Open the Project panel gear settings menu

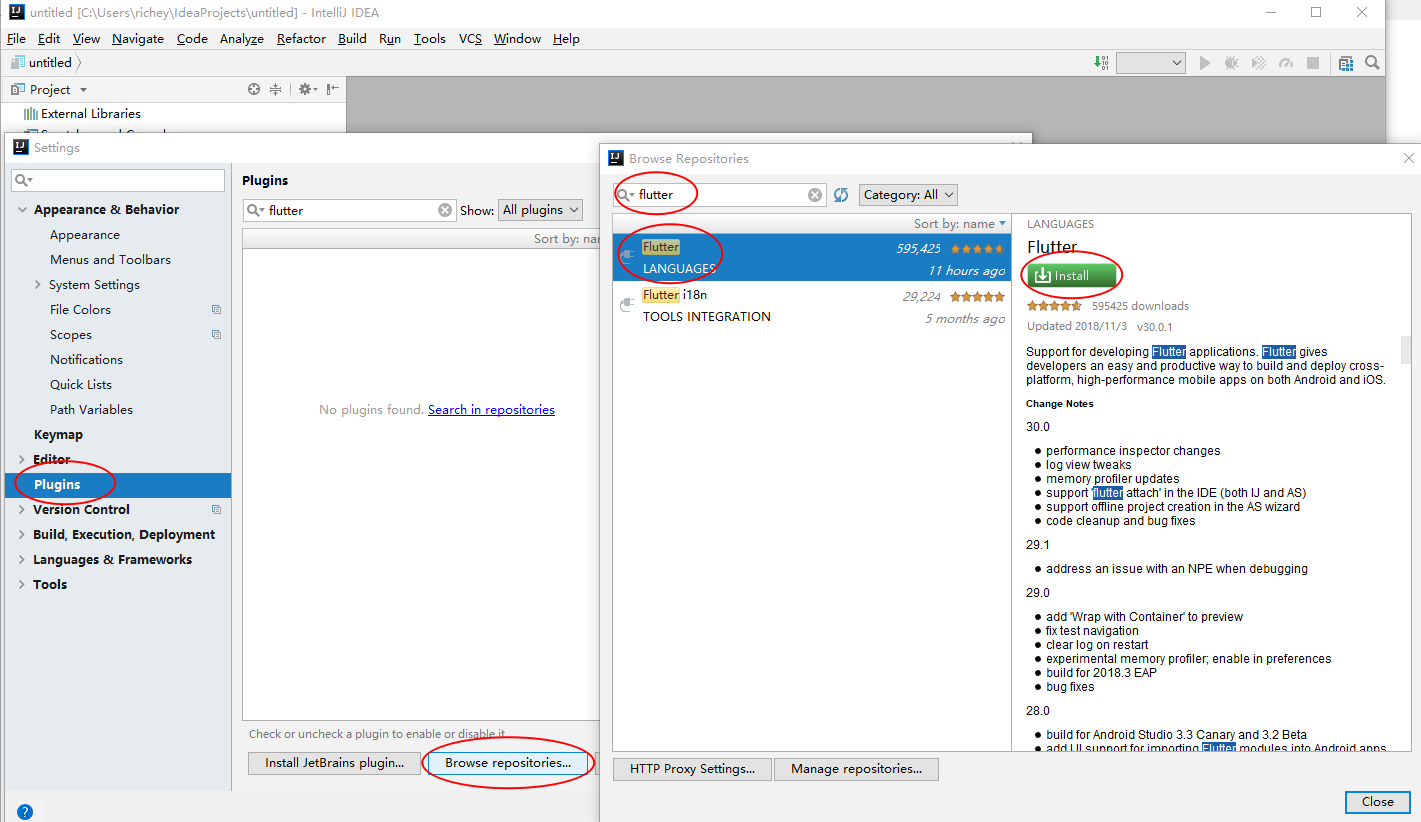point(307,89)
